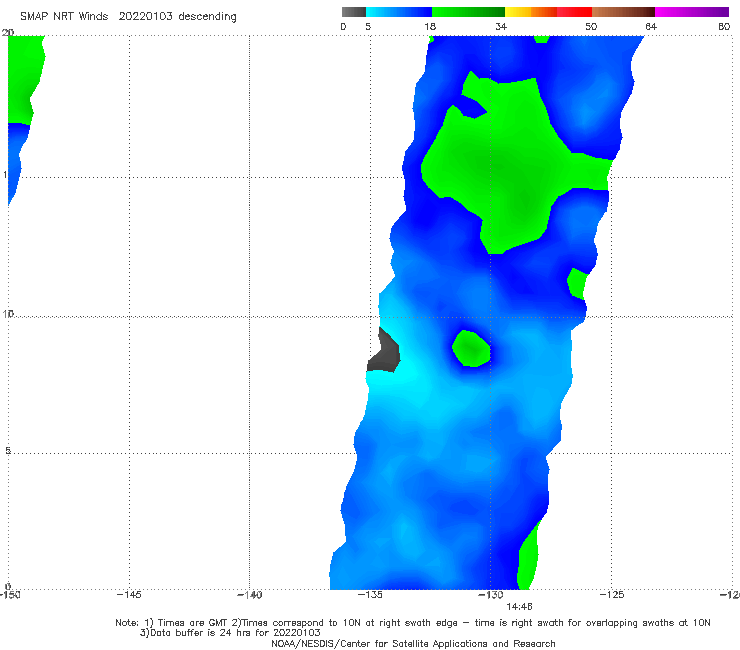Click the longitude label '-140'
Image resolution: width=740 pixels, height=650 pixels.
pos(249,595)
